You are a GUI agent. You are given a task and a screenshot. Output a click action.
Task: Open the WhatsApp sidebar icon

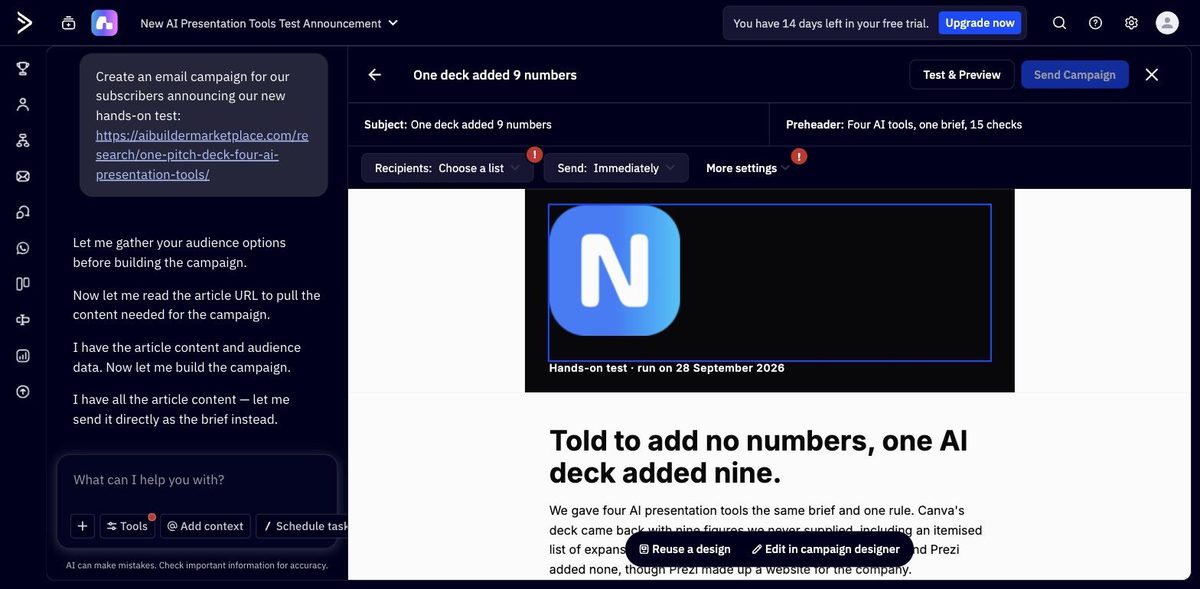[x=23, y=248]
